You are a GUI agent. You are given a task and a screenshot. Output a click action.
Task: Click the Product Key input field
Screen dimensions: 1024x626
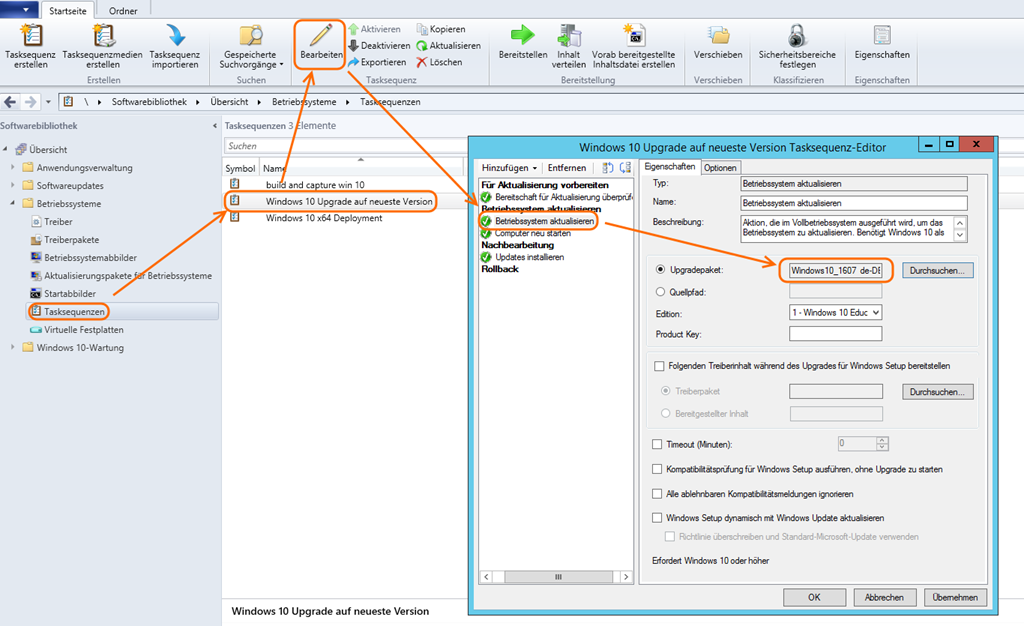click(x=835, y=334)
